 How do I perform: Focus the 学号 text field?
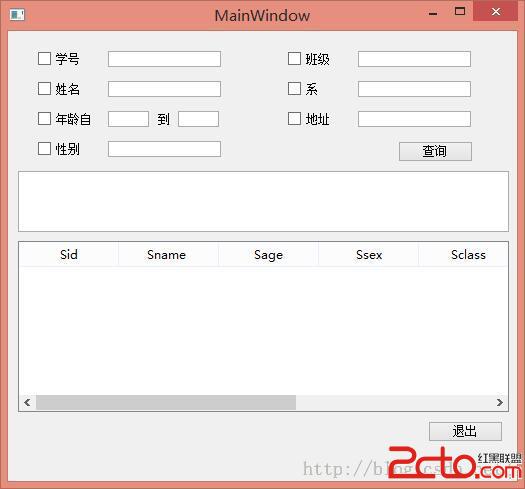coord(164,59)
